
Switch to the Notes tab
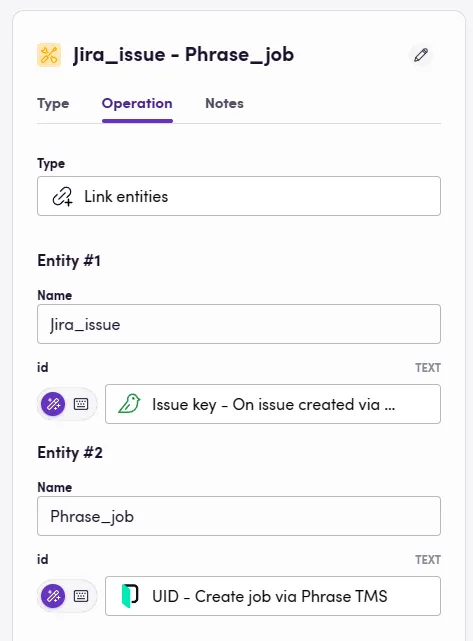coord(224,103)
